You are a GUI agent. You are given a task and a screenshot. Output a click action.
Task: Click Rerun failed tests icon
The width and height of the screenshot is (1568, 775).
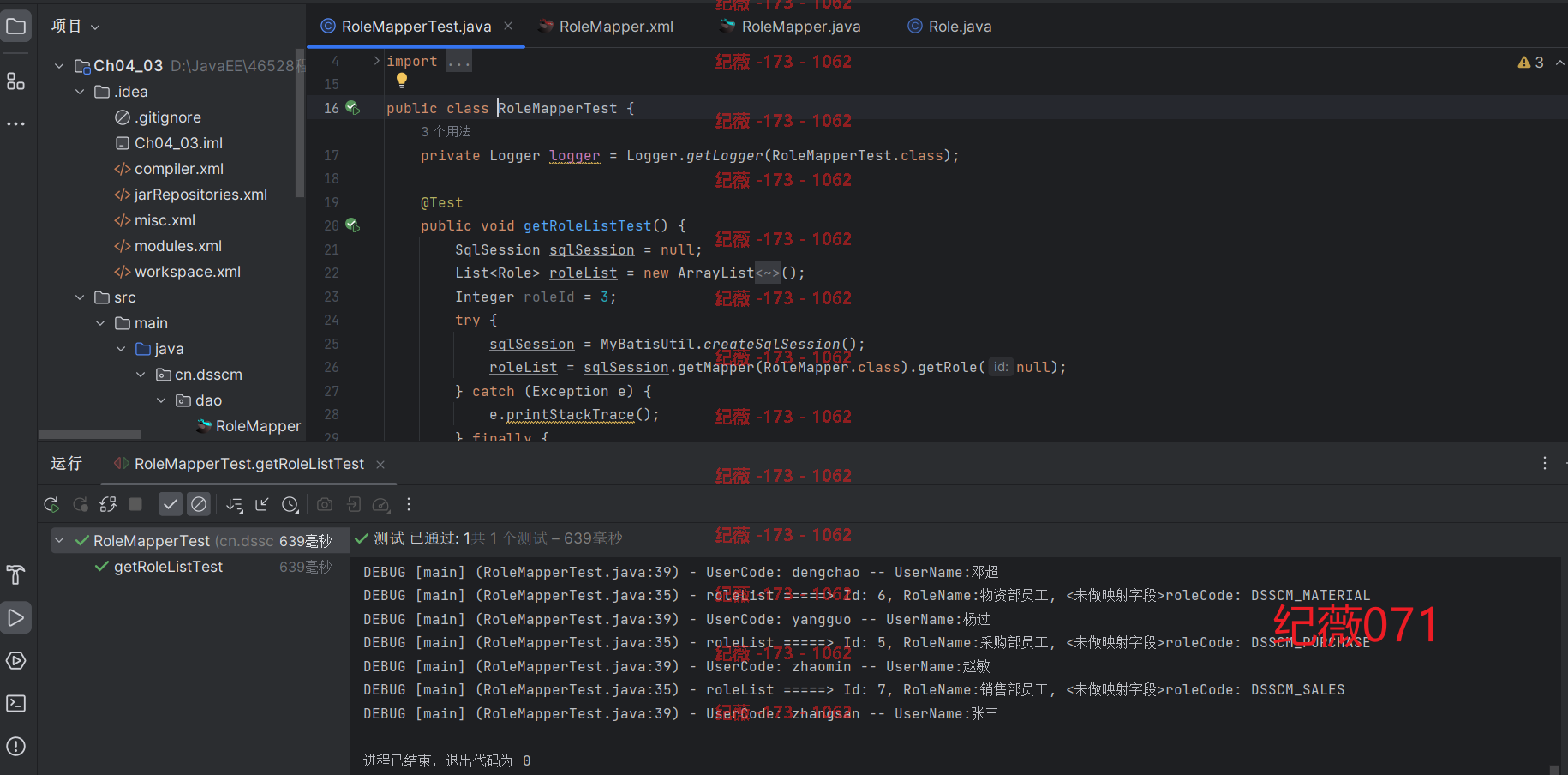point(80,504)
